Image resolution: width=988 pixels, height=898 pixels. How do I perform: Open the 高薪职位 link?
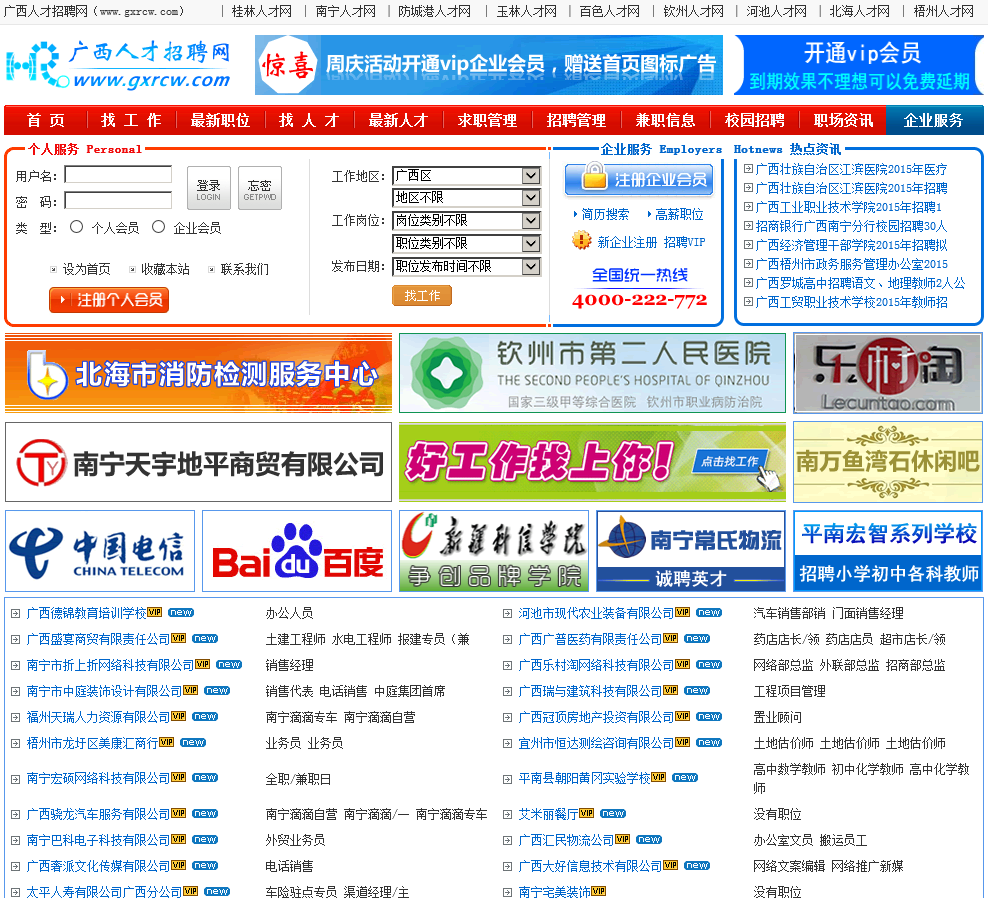[x=679, y=214]
